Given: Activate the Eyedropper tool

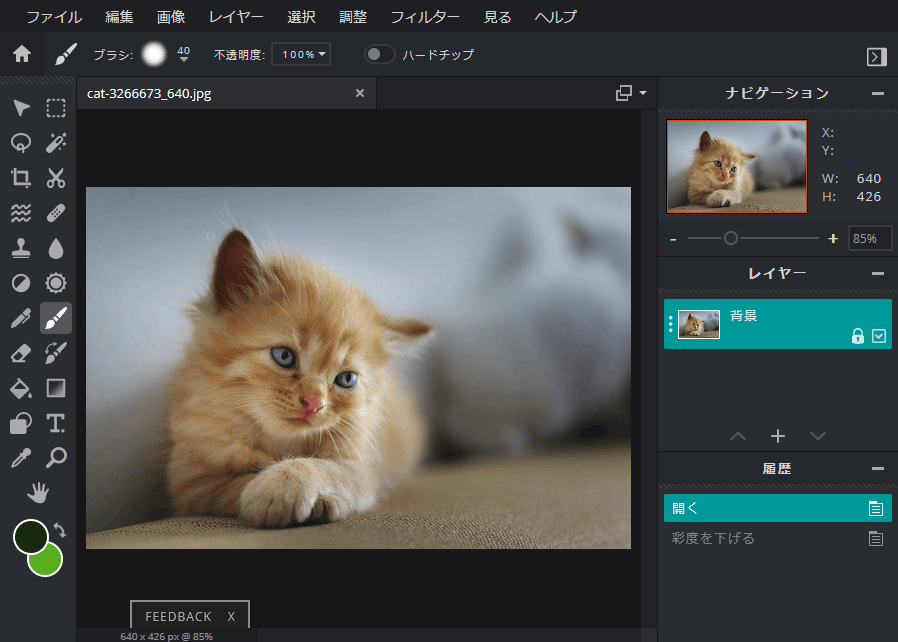Looking at the screenshot, I should [20, 458].
